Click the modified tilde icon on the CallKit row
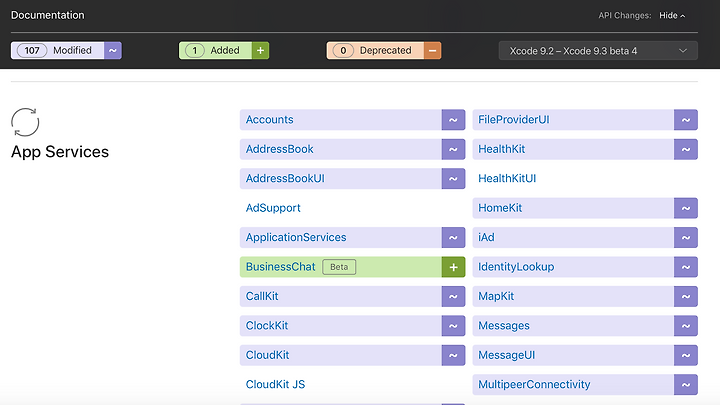The width and height of the screenshot is (720, 405). [x=453, y=296]
